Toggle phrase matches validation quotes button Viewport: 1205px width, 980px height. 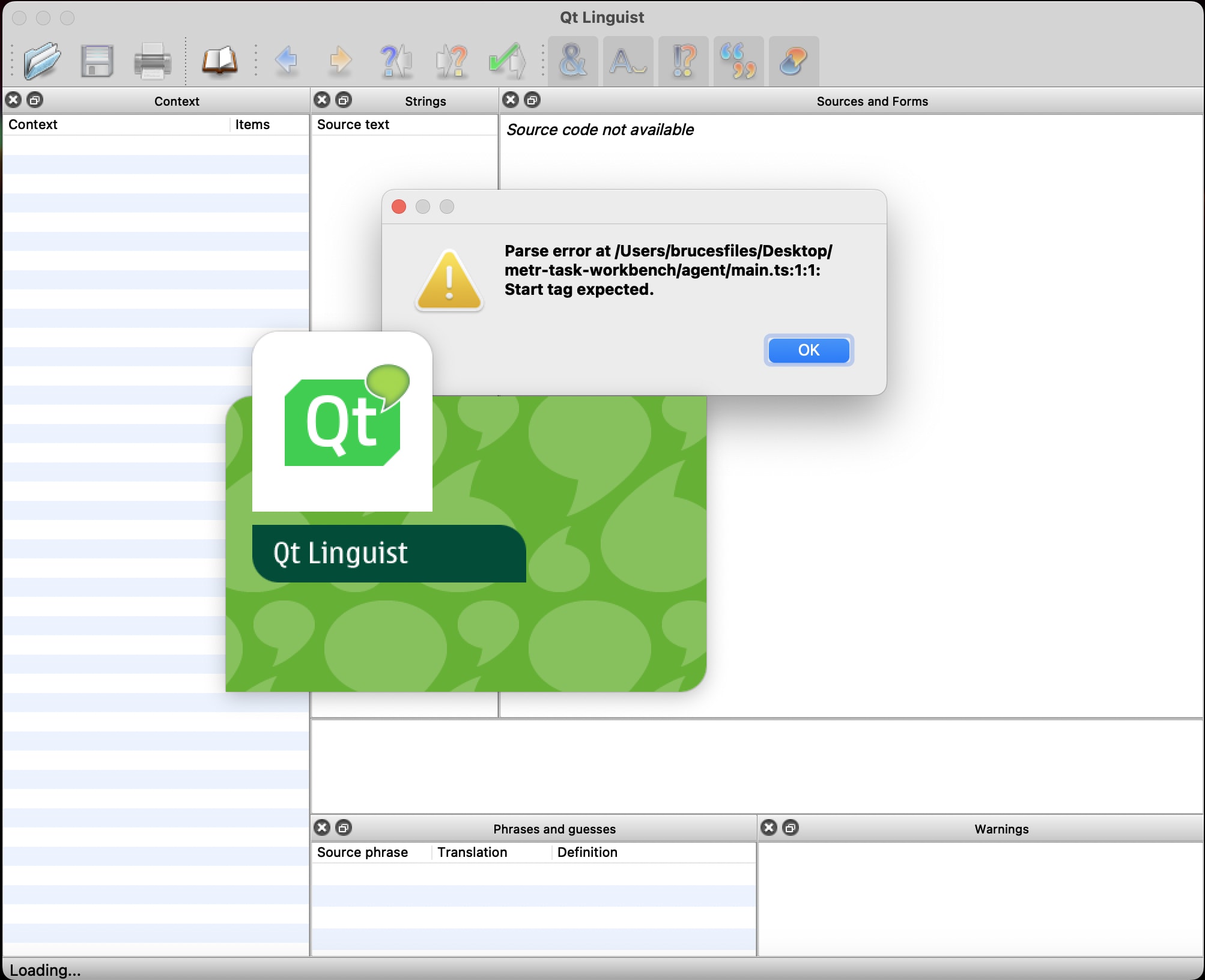pyautogui.click(x=738, y=61)
